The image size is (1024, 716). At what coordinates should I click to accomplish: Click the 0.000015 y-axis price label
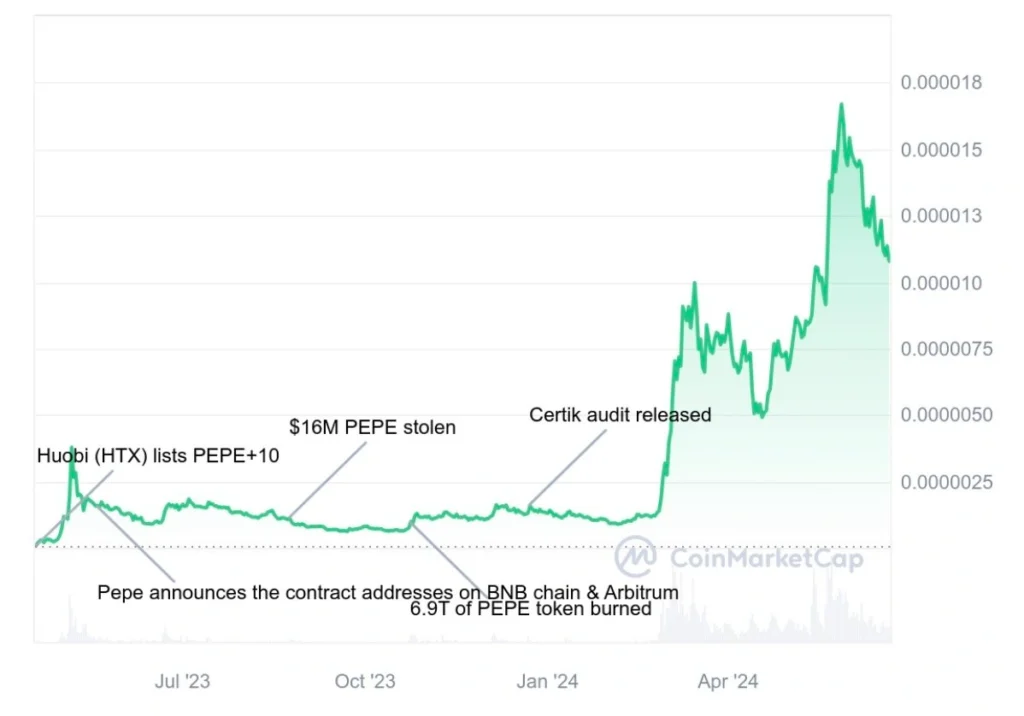tap(941, 150)
